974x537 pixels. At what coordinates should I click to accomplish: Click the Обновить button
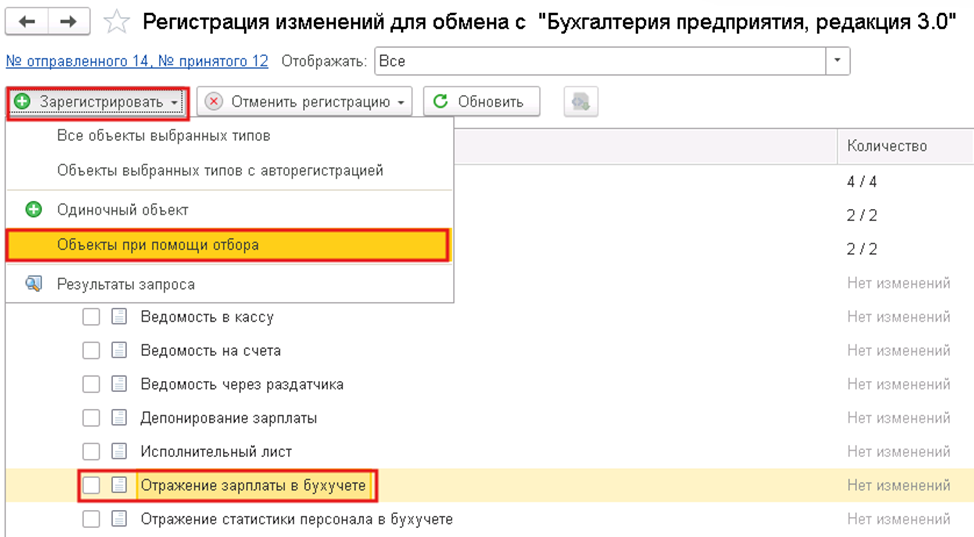(x=481, y=102)
